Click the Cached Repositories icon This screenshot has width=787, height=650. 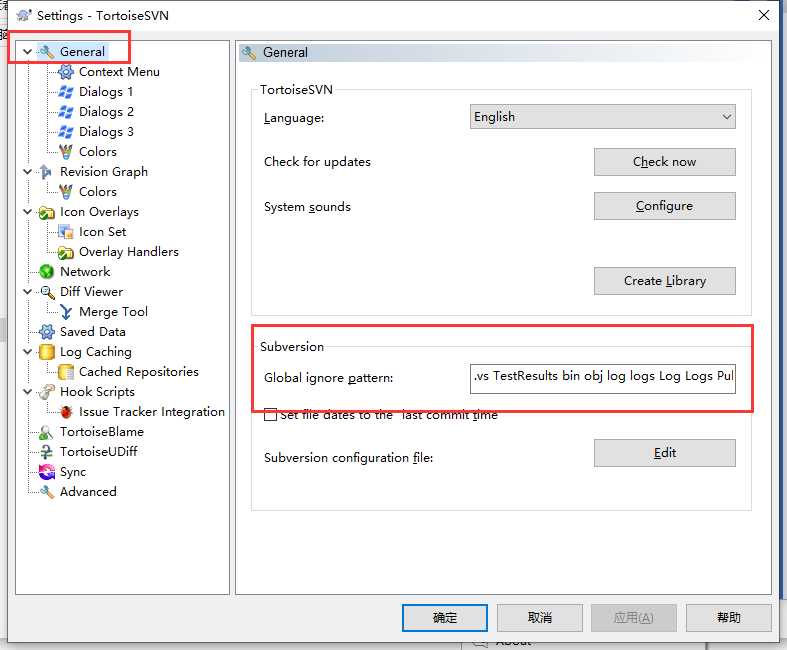(x=66, y=372)
